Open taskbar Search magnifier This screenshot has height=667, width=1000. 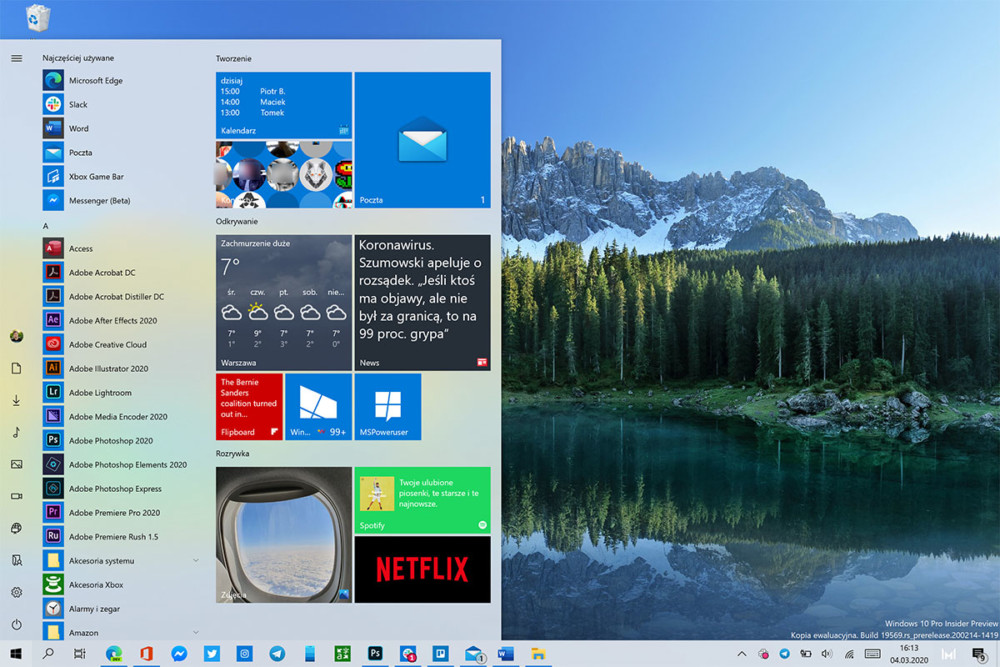(x=48, y=654)
